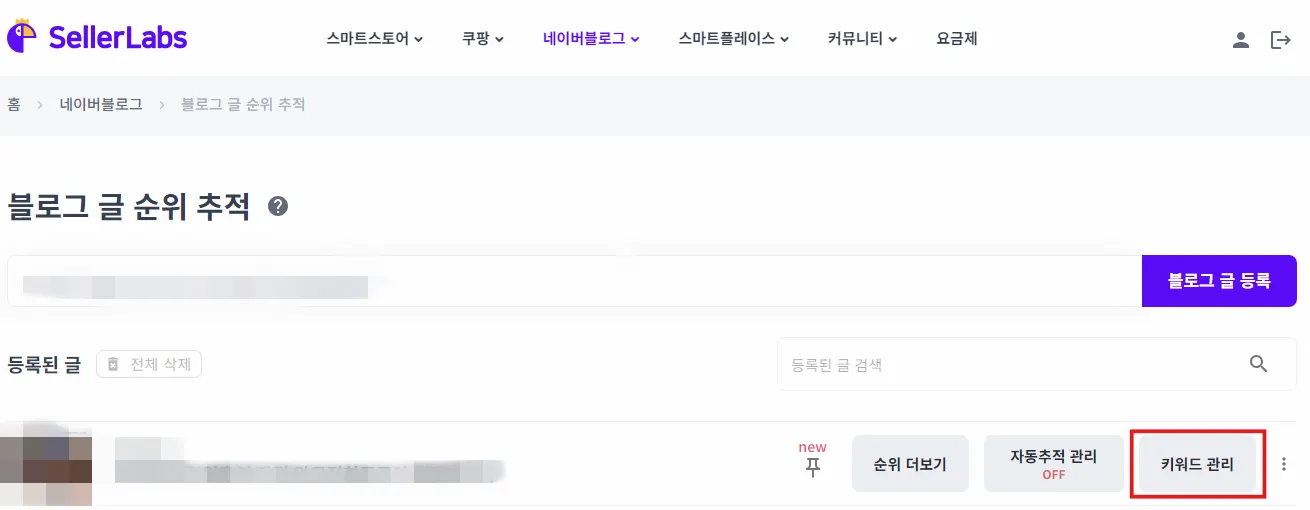The image size is (1310, 510).
Task: Click the magnifier search icon
Action: (1259, 364)
